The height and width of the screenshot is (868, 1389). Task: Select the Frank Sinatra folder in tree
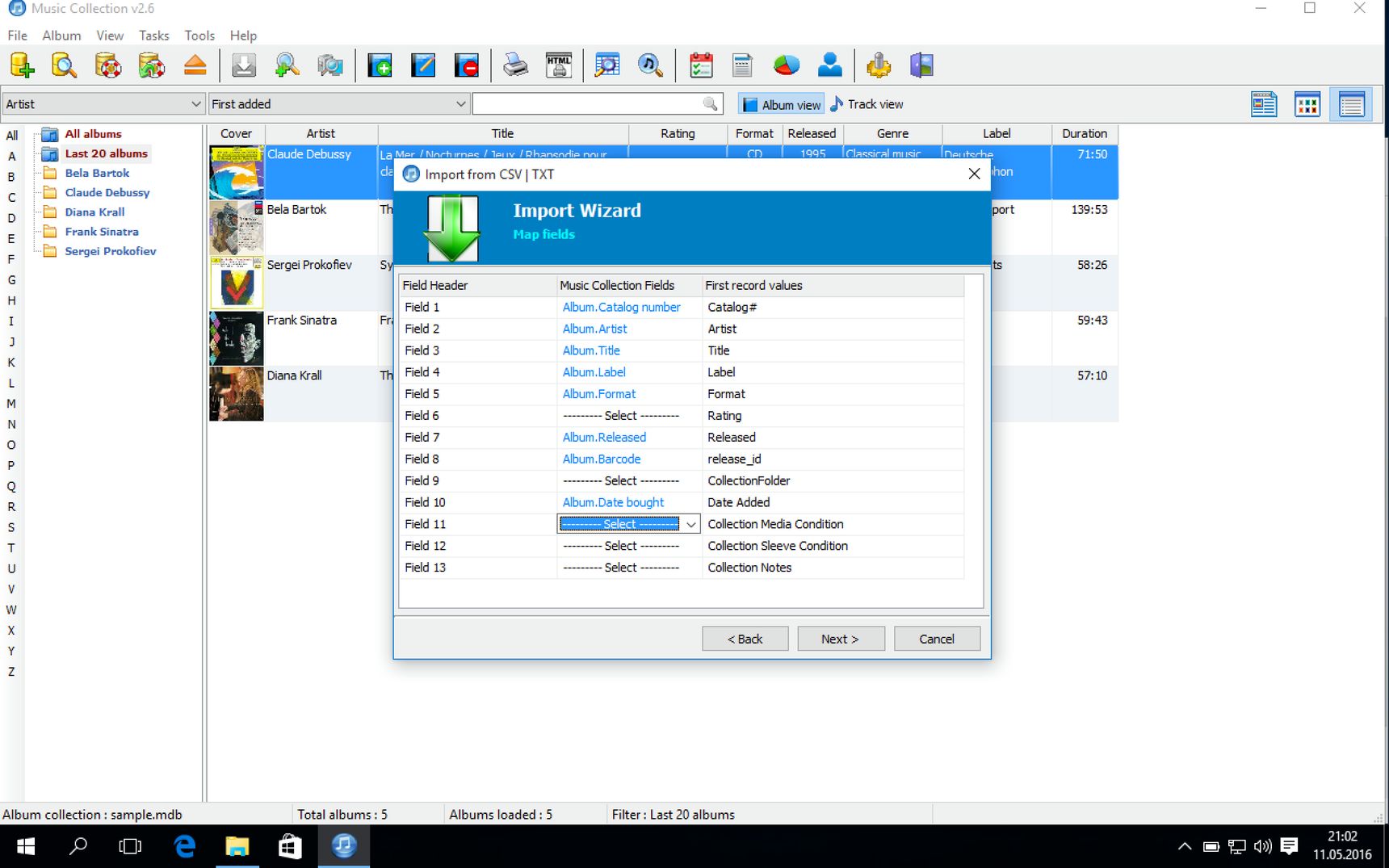102,232
